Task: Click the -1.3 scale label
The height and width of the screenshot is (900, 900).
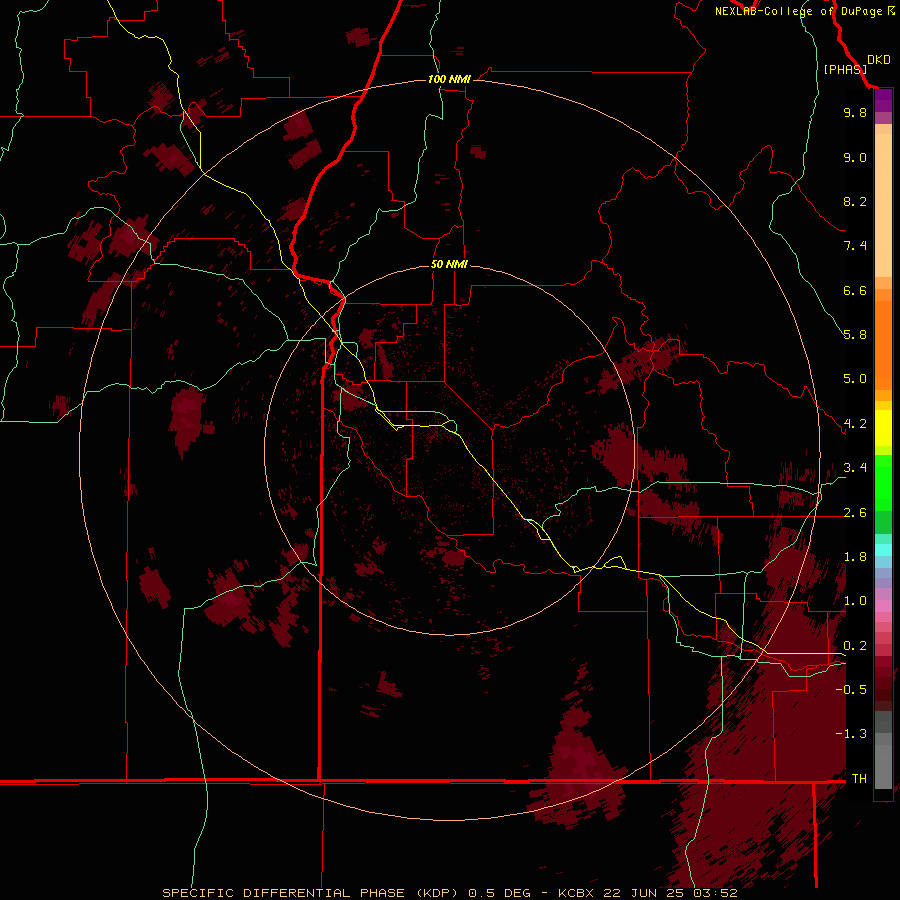Action: [x=851, y=734]
